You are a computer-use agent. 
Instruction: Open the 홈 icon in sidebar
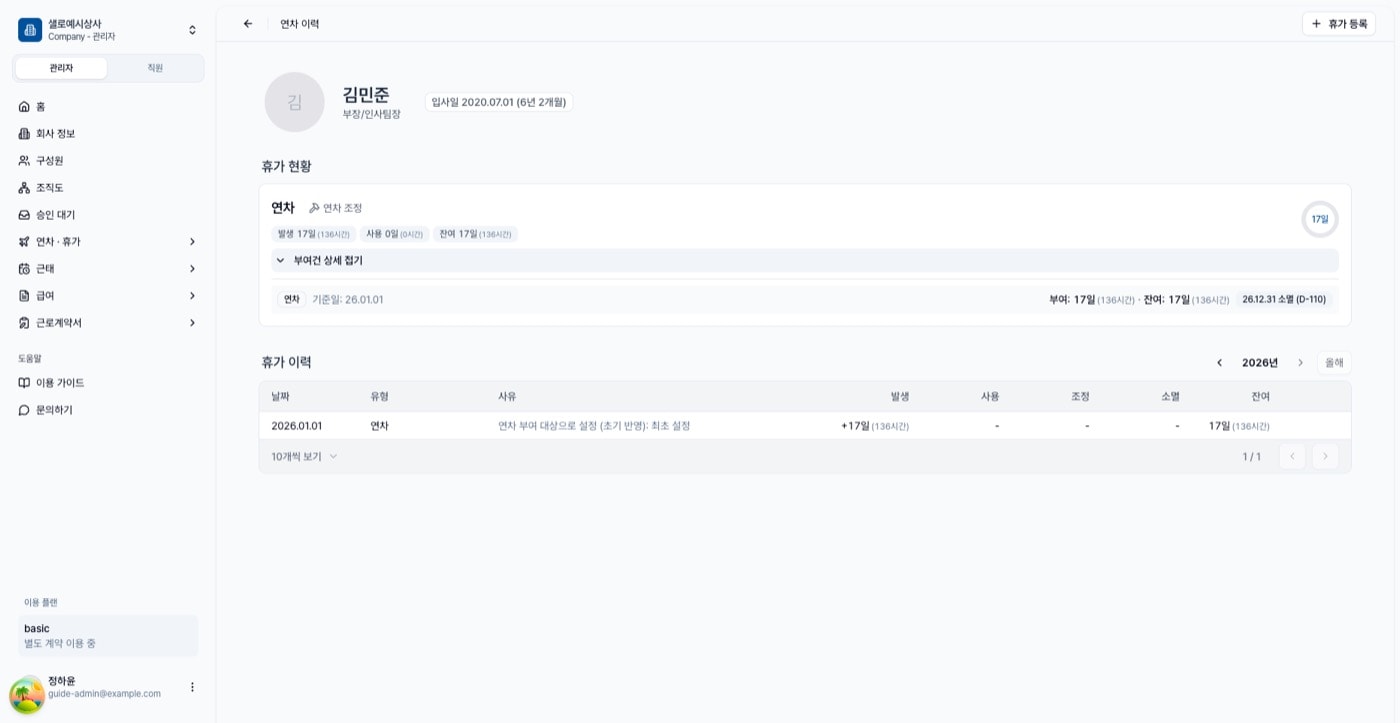pyautogui.click(x=25, y=106)
